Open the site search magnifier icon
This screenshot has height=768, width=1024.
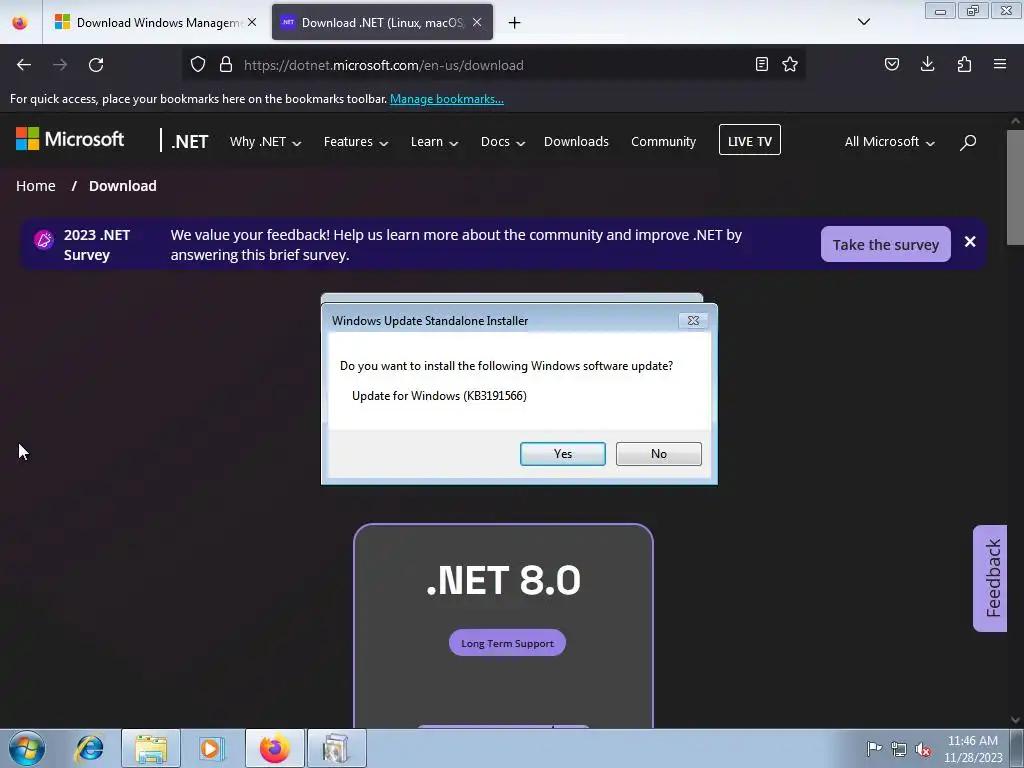tap(968, 142)
